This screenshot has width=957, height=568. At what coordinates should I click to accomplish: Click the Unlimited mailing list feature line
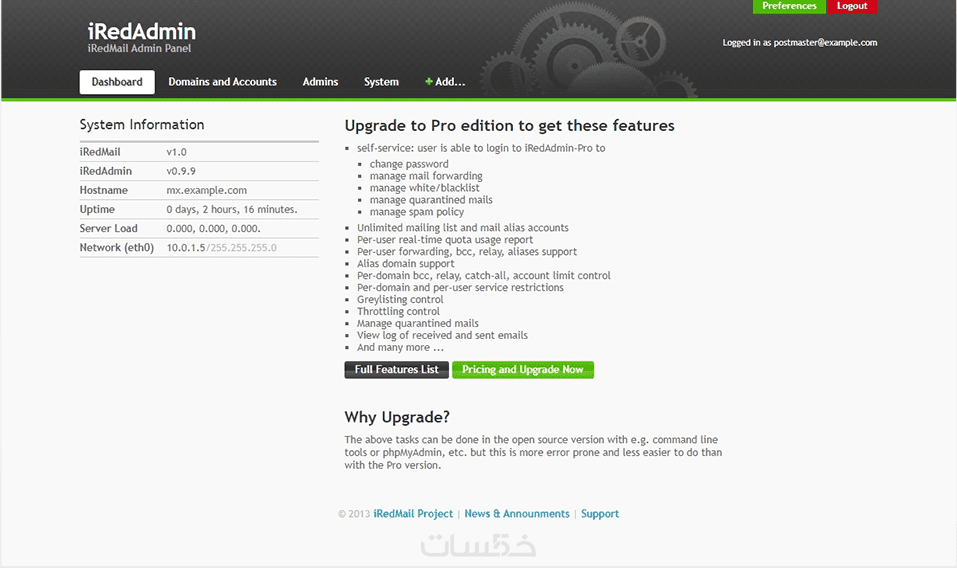point(463,228)
